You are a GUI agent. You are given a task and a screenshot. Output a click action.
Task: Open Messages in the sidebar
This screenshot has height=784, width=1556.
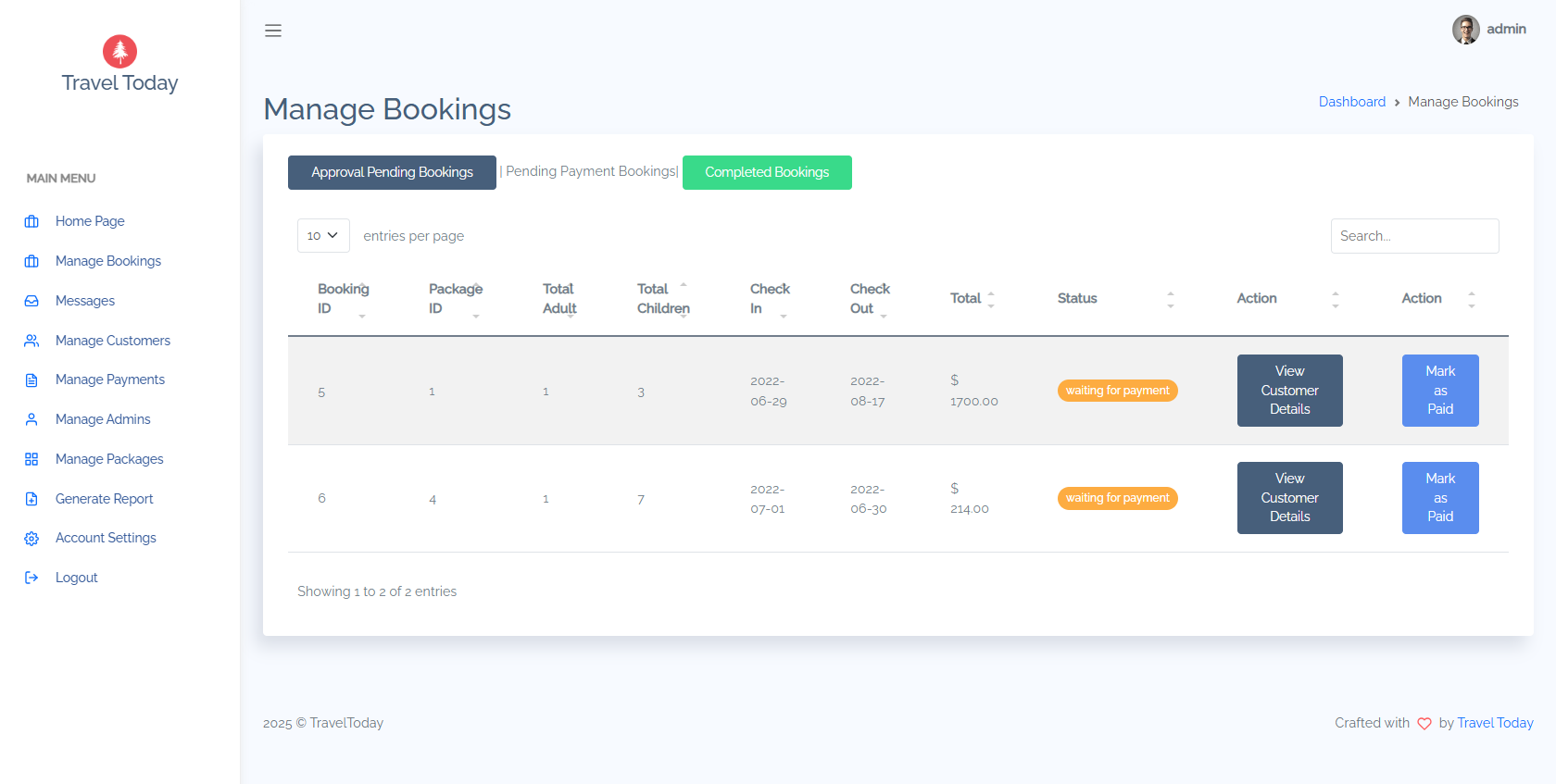(85, 301)
